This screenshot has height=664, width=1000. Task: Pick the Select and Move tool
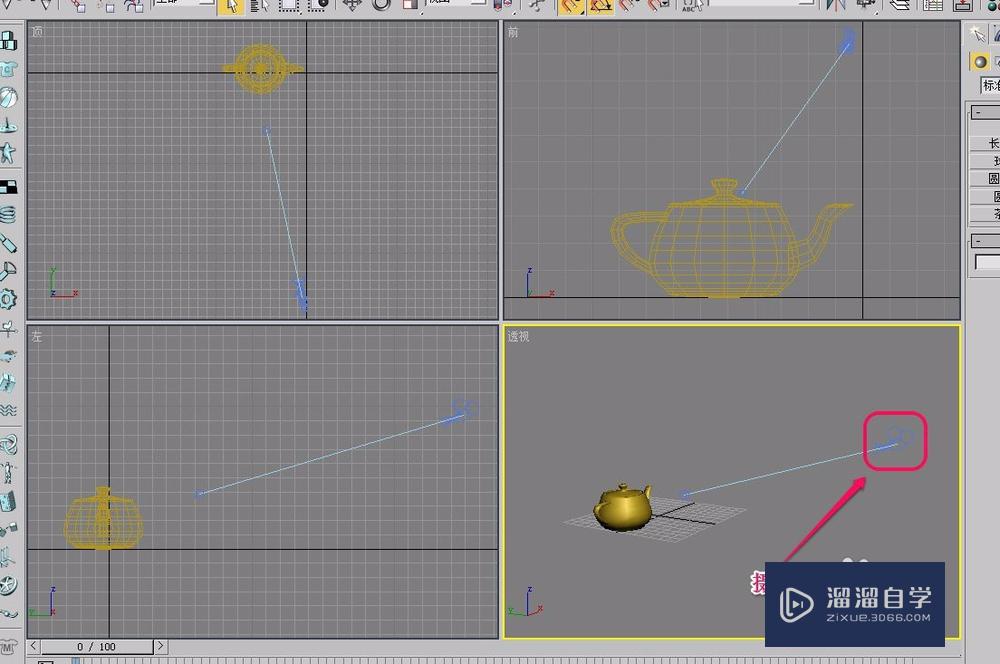(x=352, y=6)
